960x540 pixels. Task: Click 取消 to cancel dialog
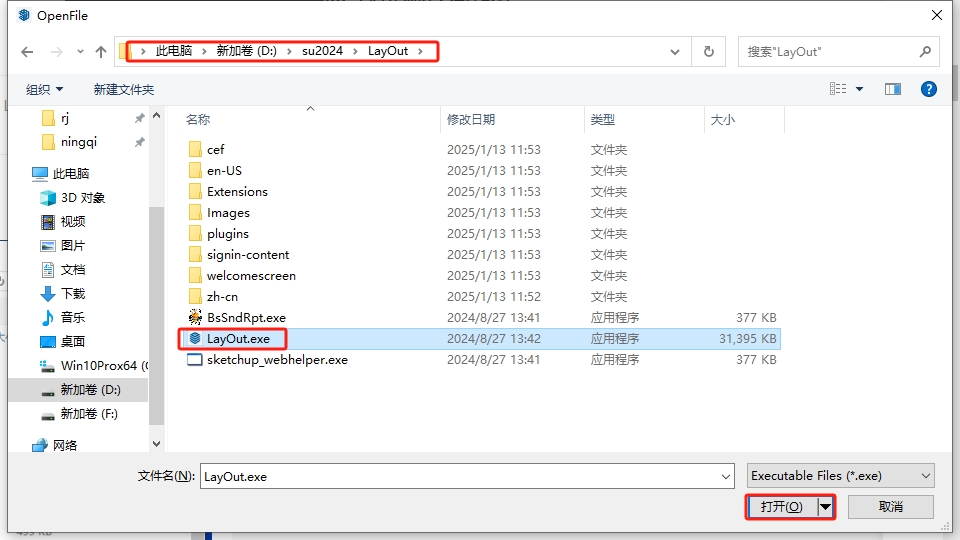[891, 507]
